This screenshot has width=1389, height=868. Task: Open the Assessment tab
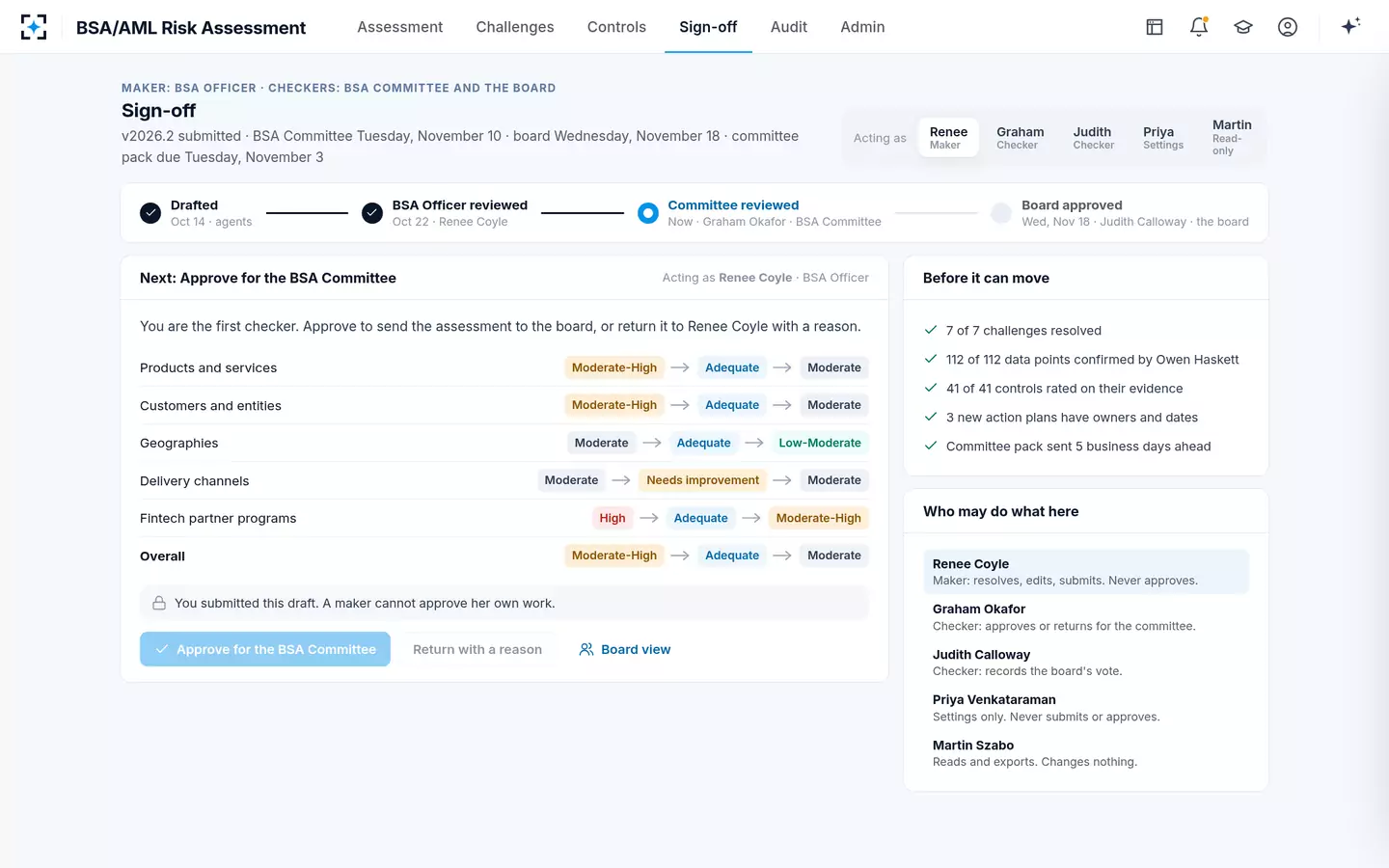pyautogui.click(x=399, y=27)
